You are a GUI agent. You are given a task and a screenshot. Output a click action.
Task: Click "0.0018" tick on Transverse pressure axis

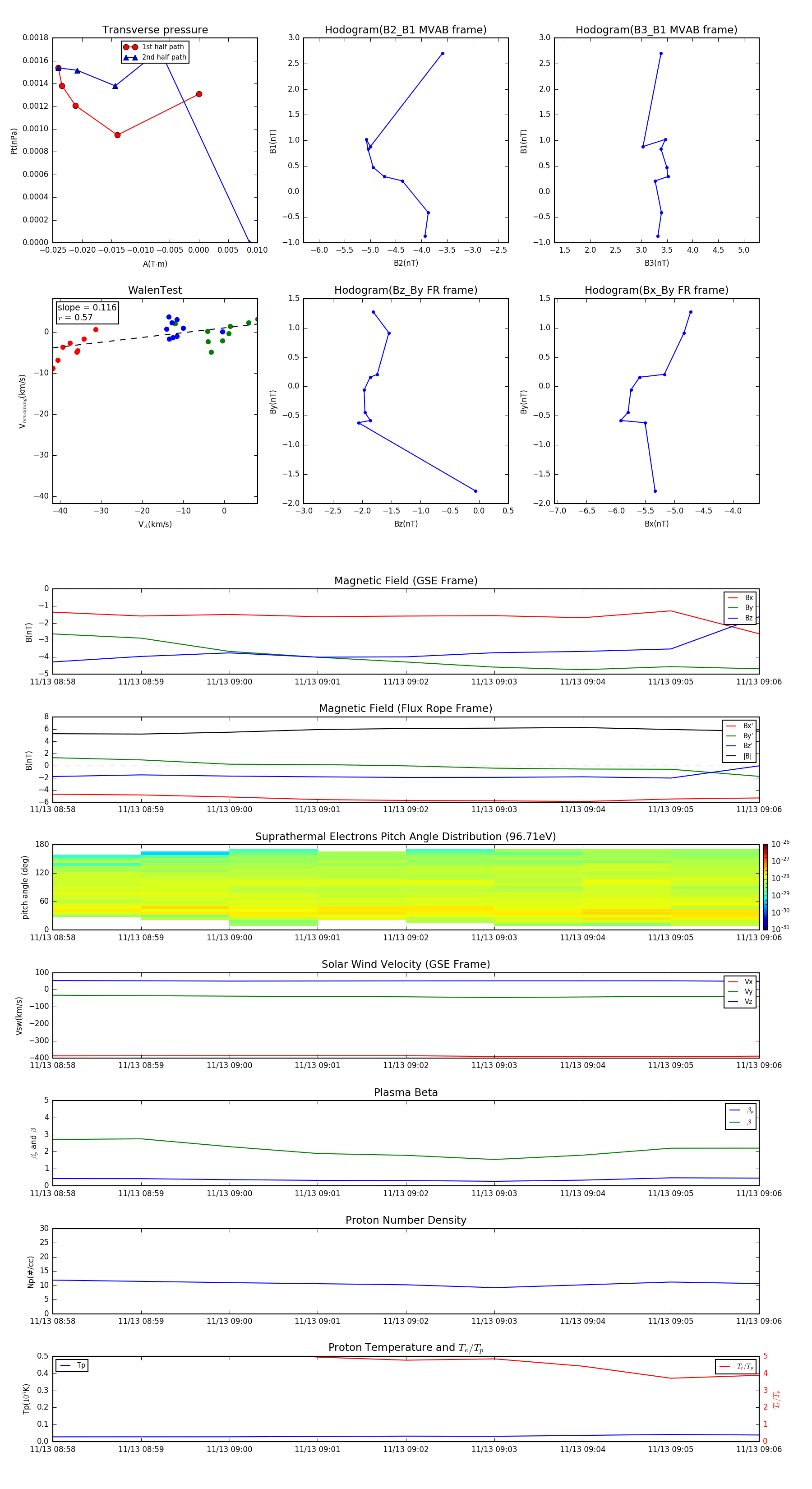[35, 37]
